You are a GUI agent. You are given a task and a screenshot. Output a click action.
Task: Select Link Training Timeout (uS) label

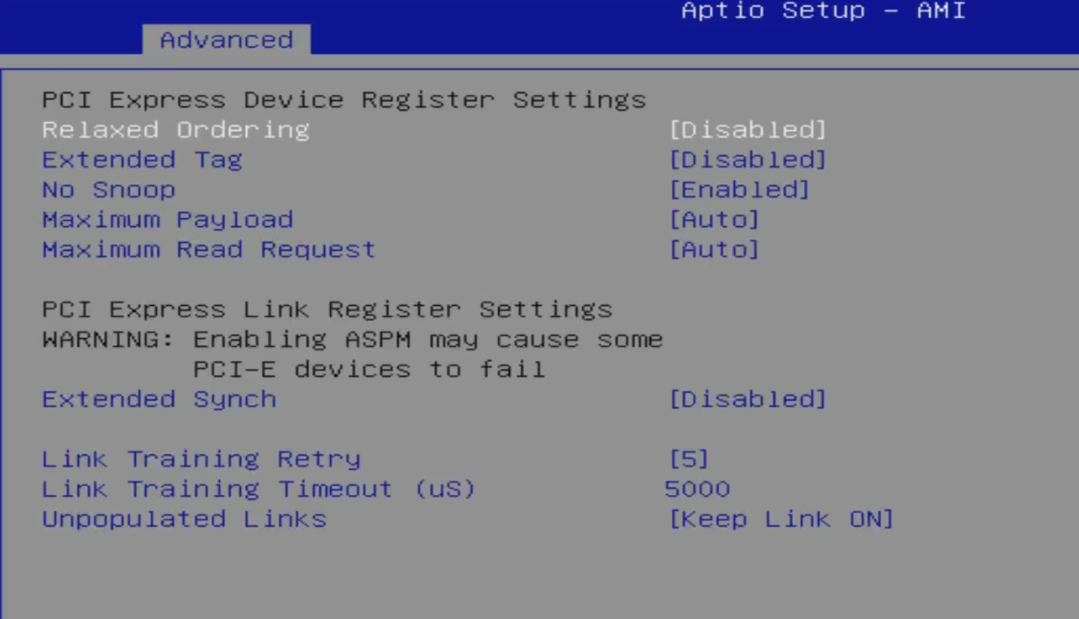tap(258, 489)
